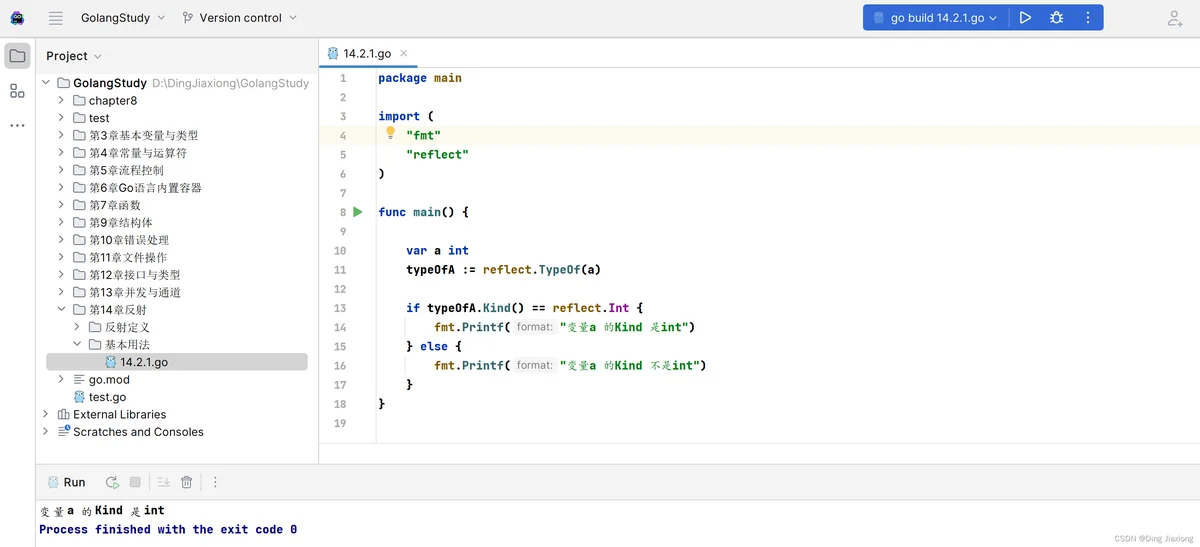Click 'package main' on line 1
Image resolution: width=1200 pixels, height=547 pixels.
click(x=420, y=78)
